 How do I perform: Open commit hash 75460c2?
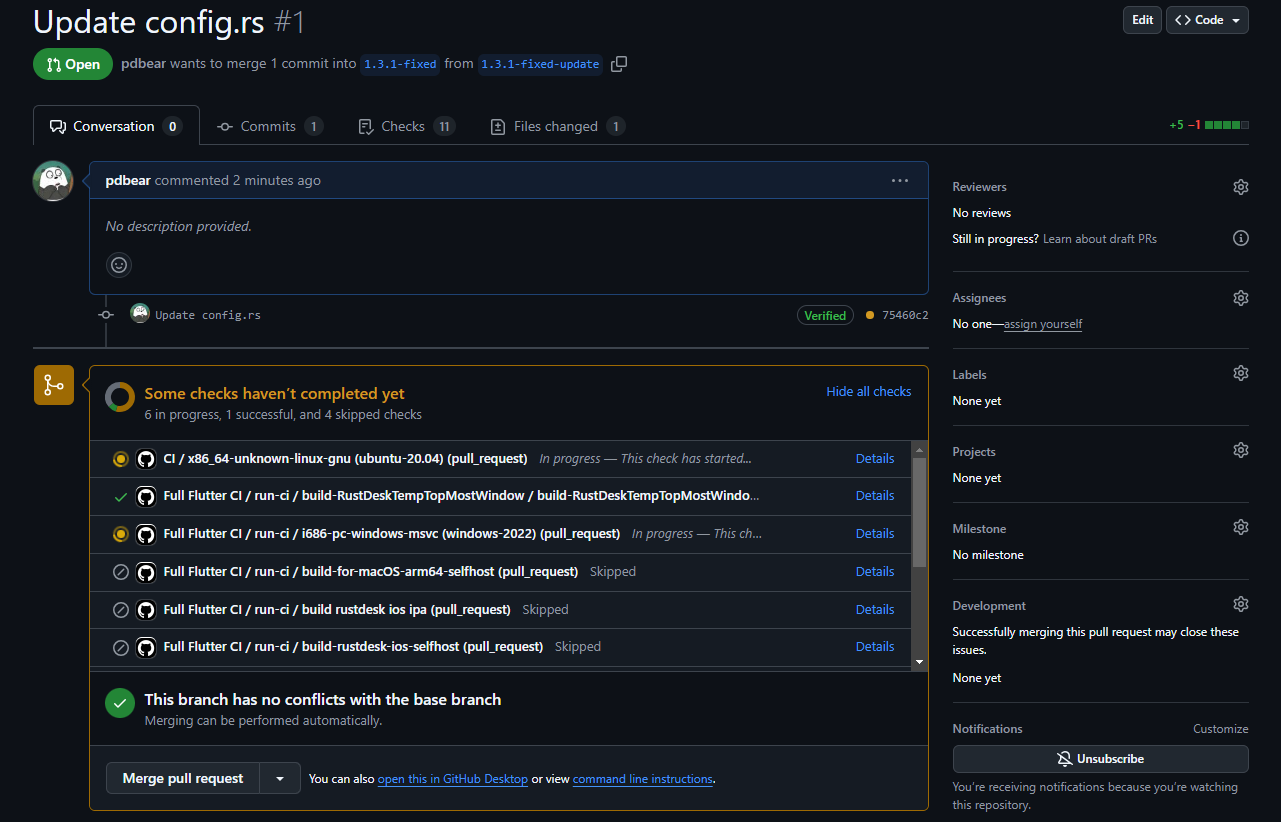coord(905,315)
